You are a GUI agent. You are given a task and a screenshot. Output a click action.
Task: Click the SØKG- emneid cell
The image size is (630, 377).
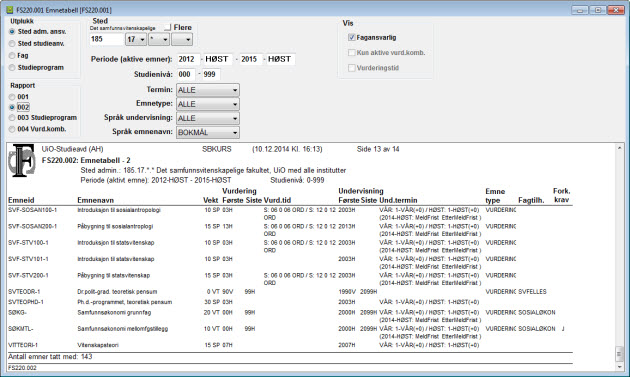[17, 313]
